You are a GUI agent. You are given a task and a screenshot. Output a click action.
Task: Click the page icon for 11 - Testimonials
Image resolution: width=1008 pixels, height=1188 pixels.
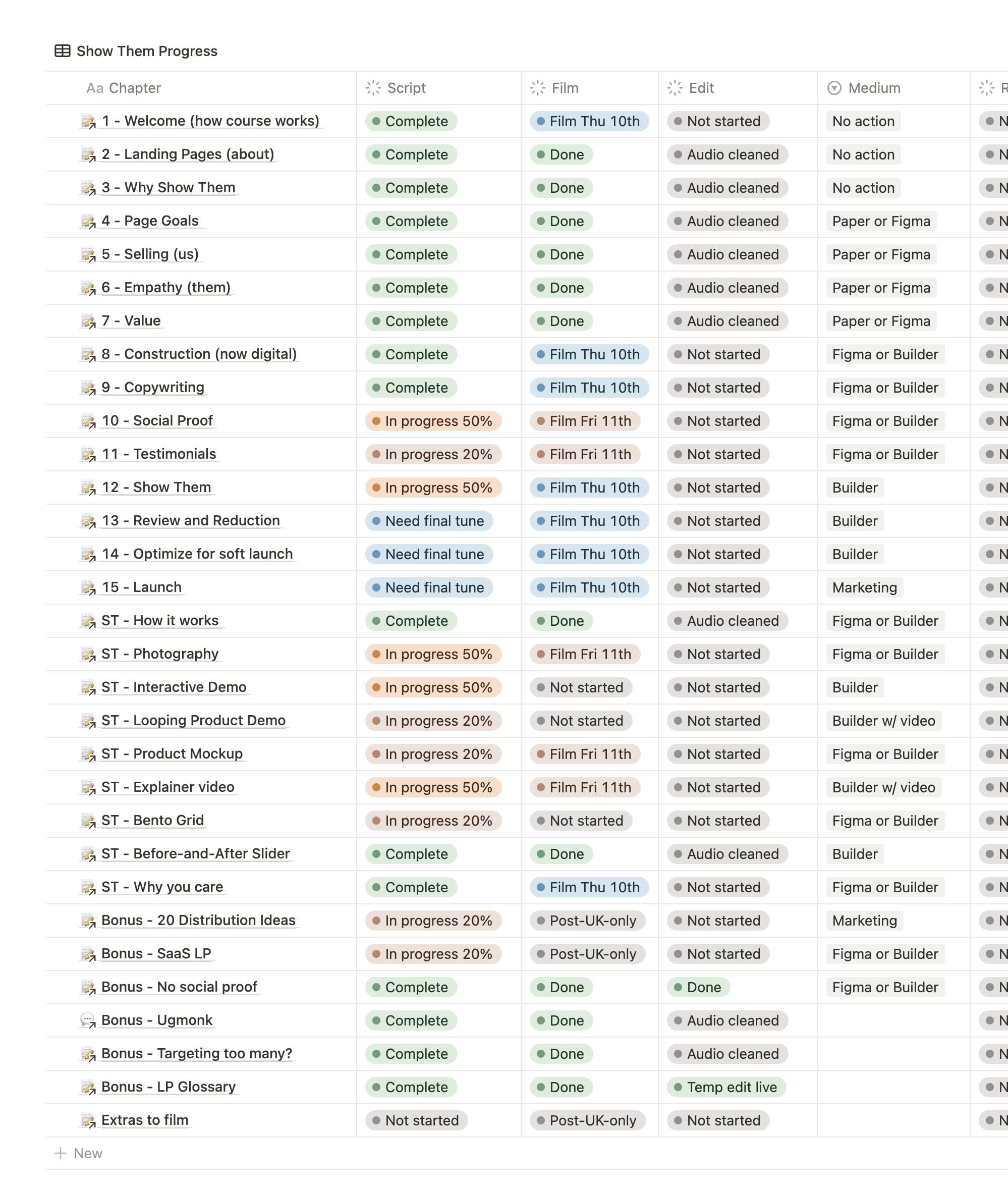coord(88,454)
